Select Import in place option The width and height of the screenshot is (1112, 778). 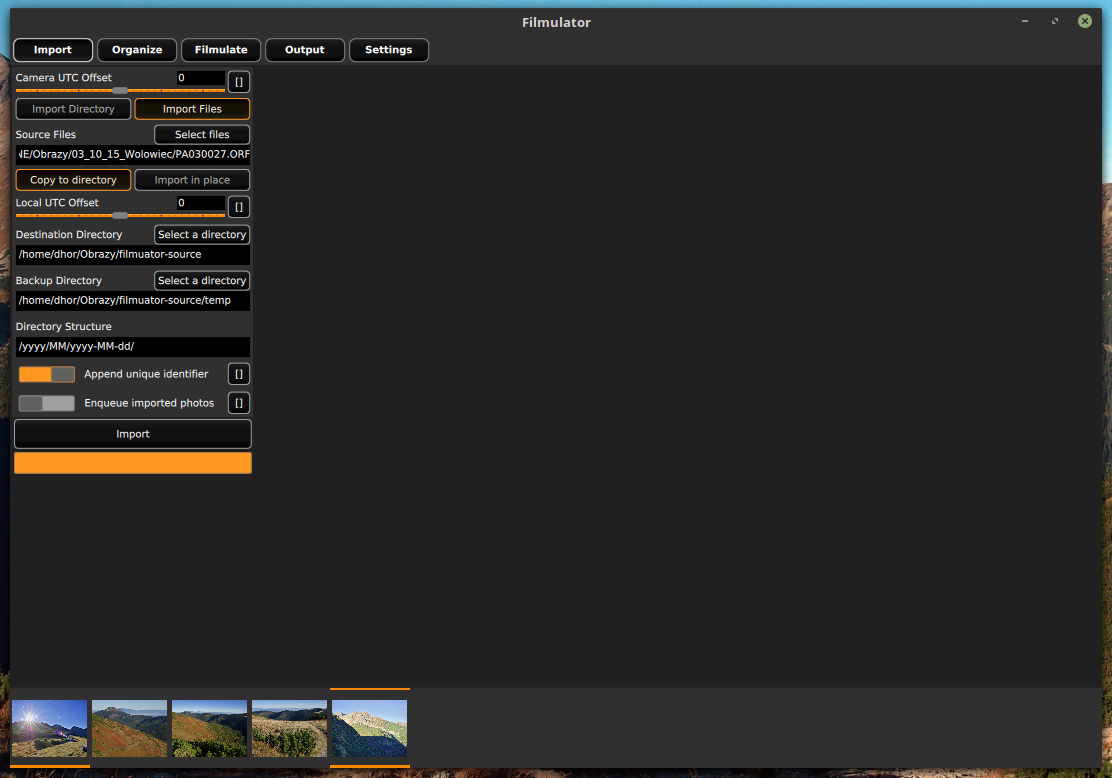(x=192, y=180)
